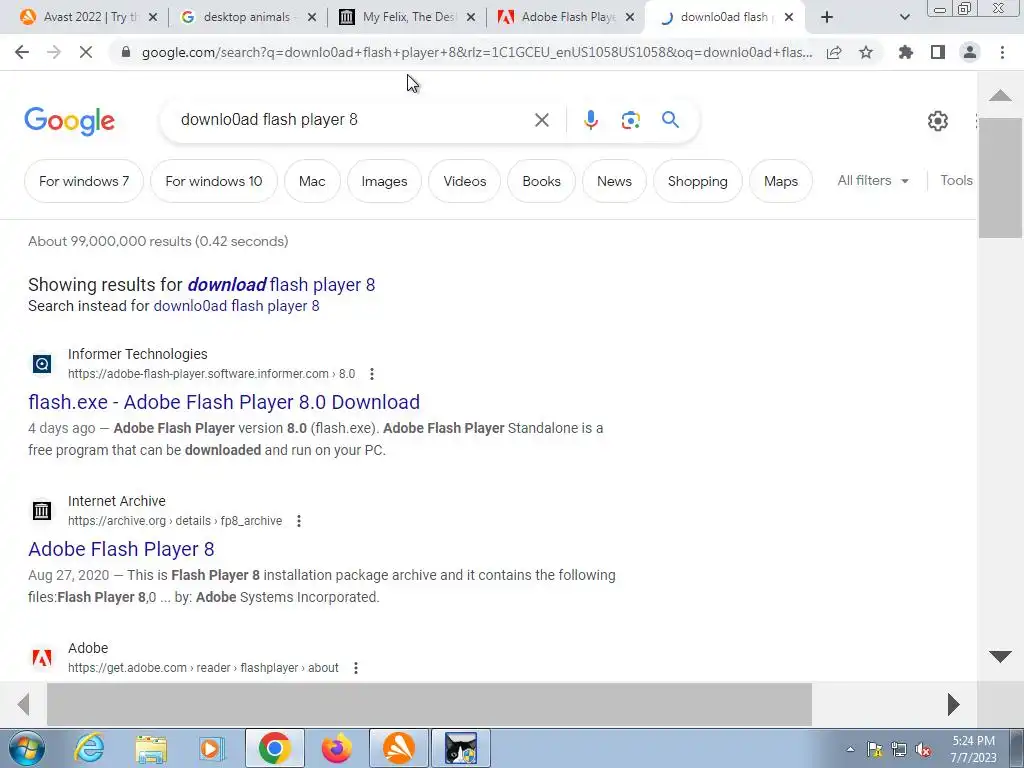This screenshot has width=1024, height=768.
Task: Close the desktop animals tab
Action: 312,18
